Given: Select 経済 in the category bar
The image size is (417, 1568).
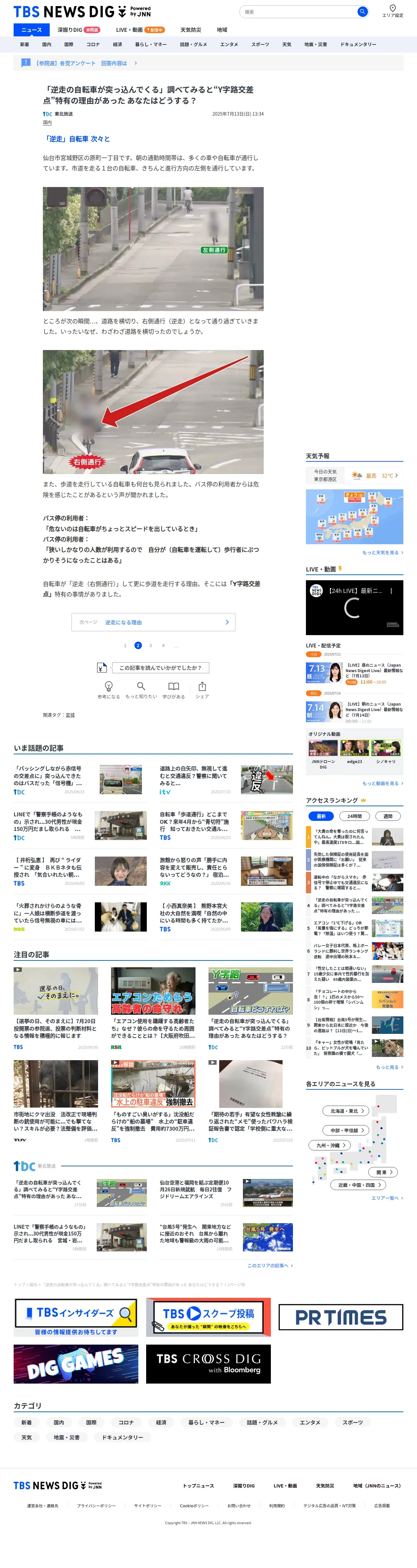Looking at the screenshot, I should (118, 44).
